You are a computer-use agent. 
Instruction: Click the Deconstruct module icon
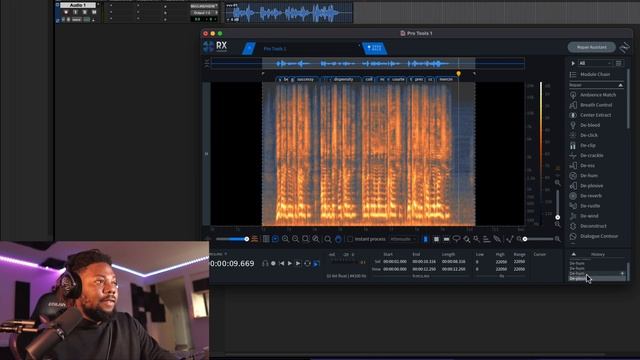[573, 226]
